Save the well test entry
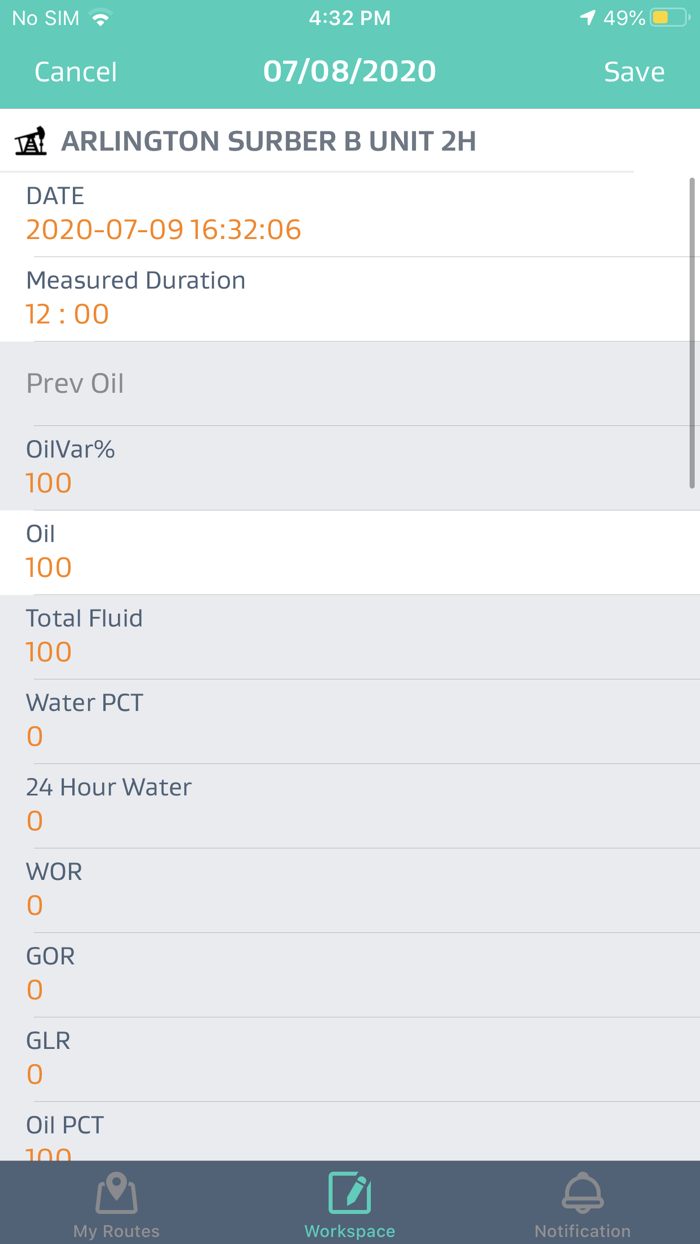The image size is (700, 1244). point(634,72)
